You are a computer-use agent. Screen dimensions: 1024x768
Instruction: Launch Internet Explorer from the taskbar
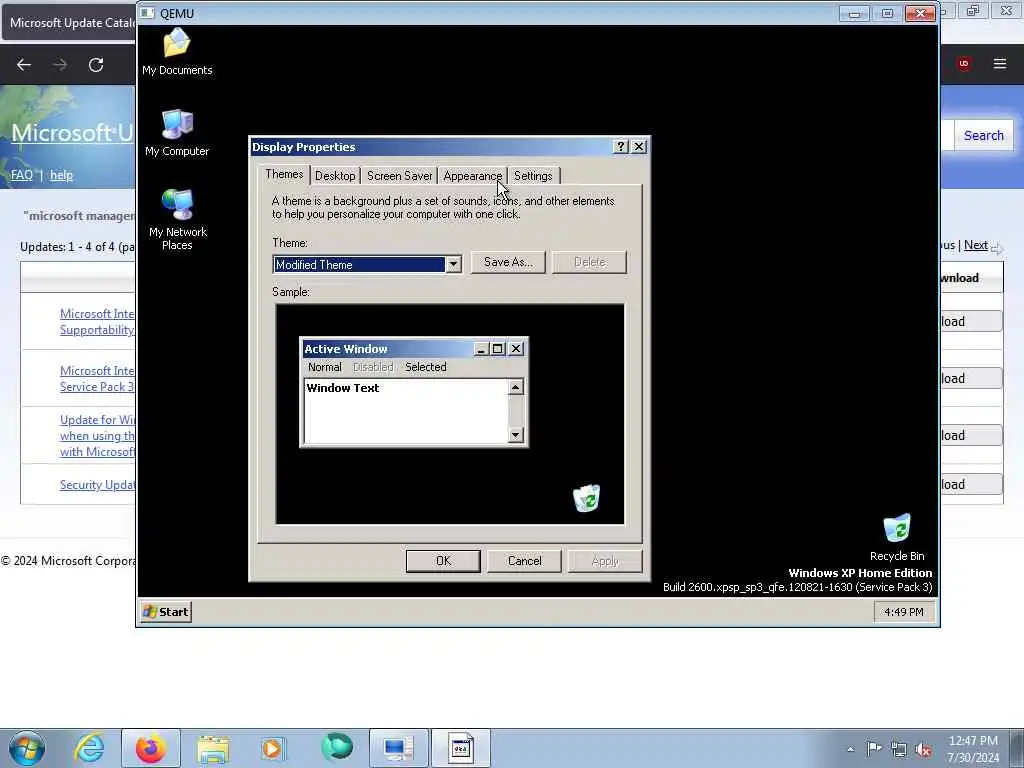[x=89, y=748]
